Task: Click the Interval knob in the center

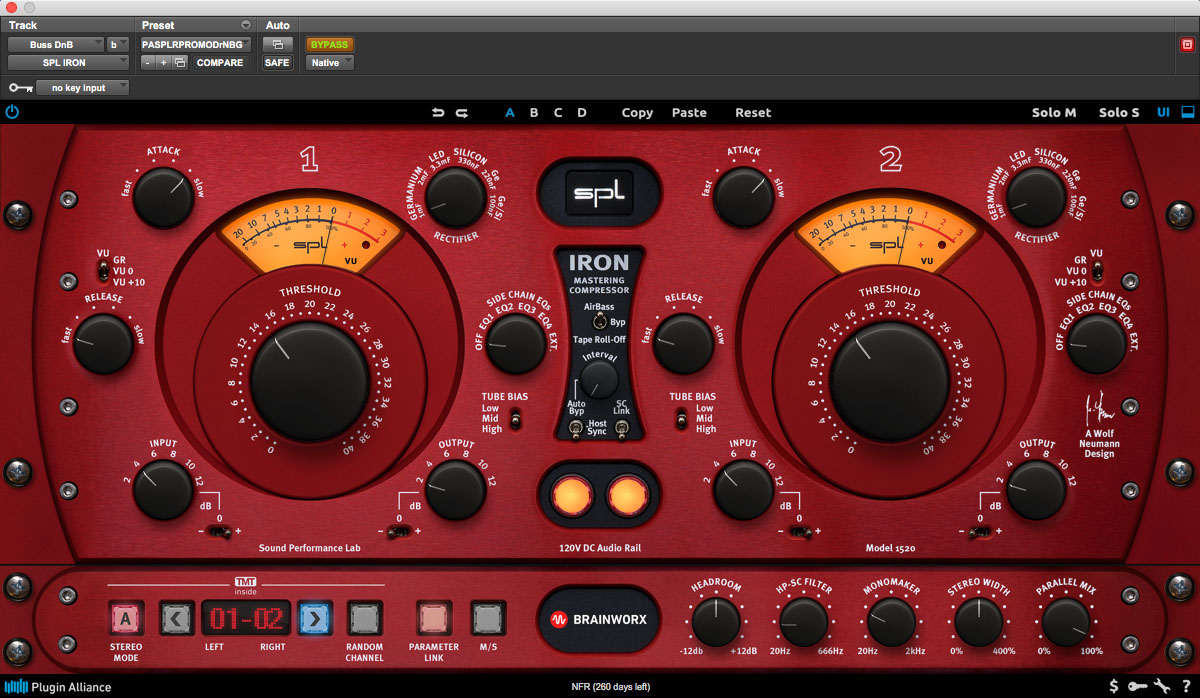Action: 599,380
